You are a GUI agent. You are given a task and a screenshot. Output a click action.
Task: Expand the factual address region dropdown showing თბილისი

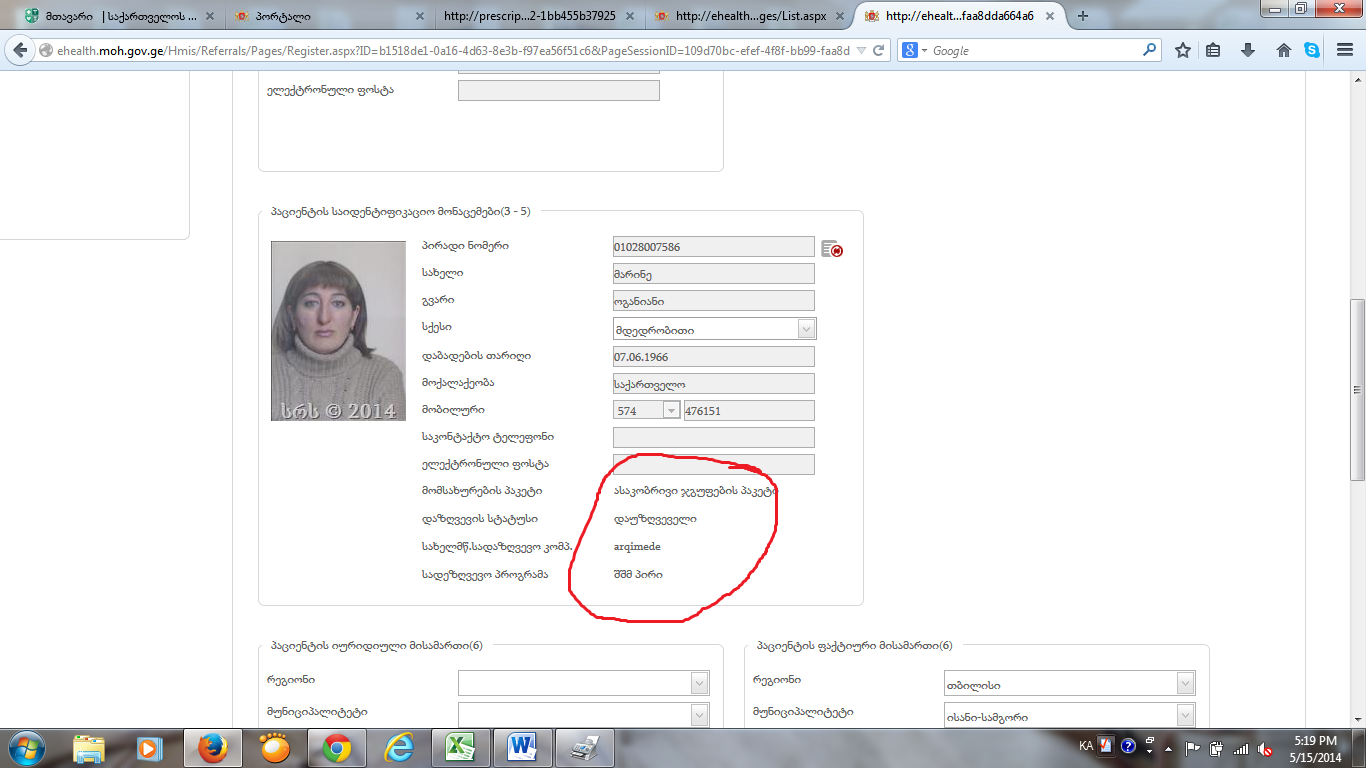pos(1185,684)
